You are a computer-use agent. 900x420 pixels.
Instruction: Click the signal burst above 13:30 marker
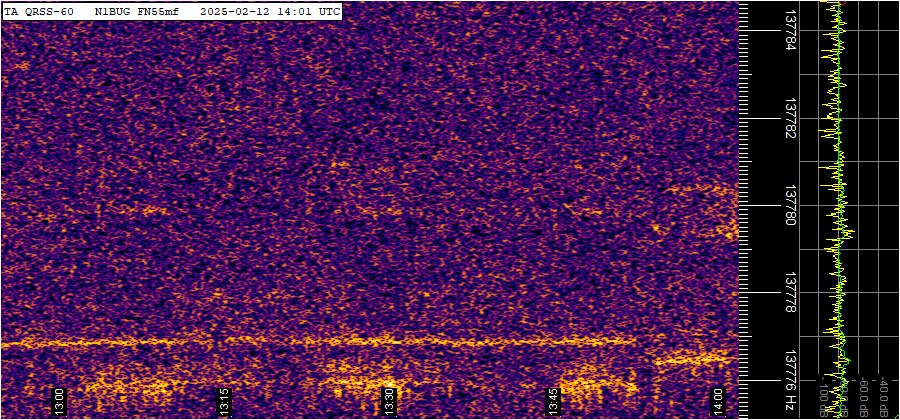(x=365, y=380)
